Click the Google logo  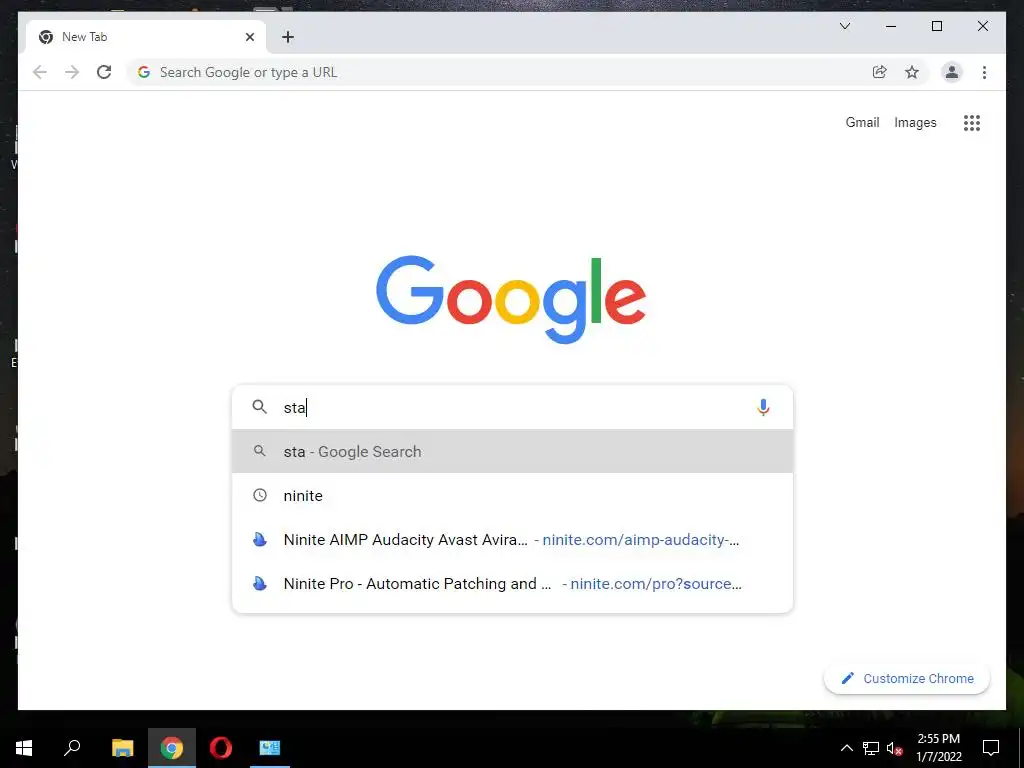pyautogui.click(x=511, y=299)
